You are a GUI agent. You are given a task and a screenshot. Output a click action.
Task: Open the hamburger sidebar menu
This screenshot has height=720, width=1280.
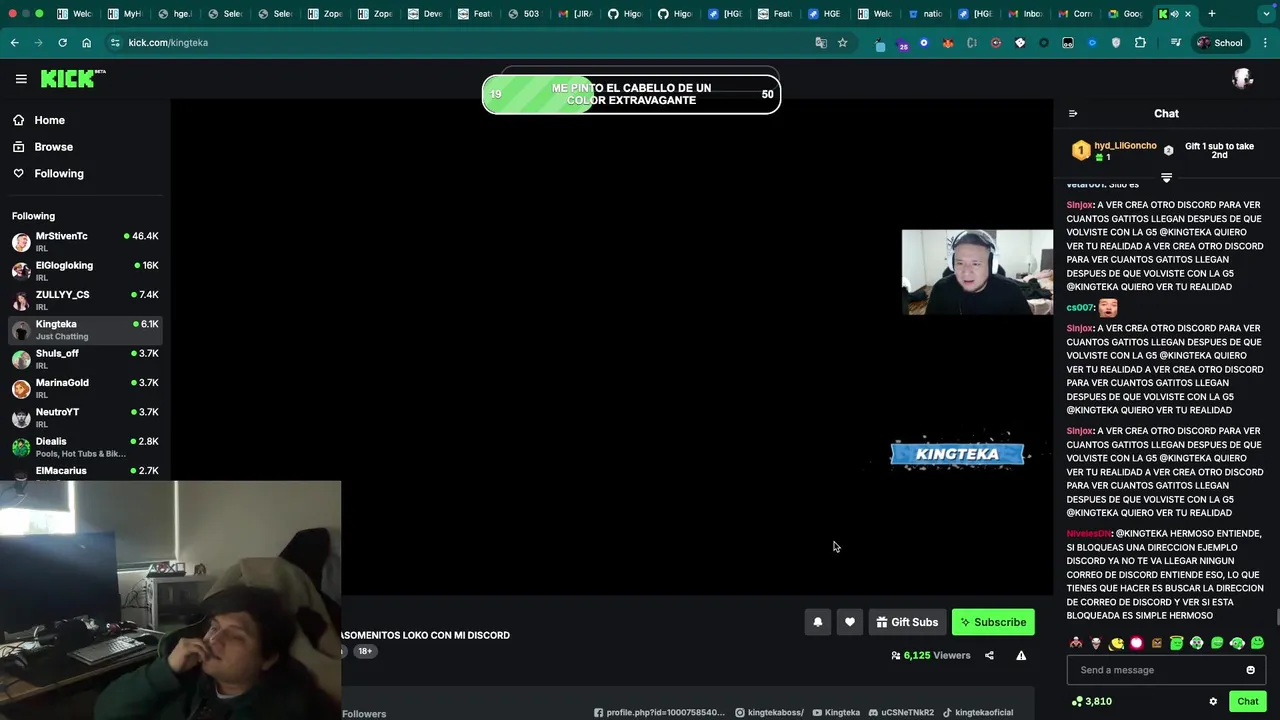21,79
